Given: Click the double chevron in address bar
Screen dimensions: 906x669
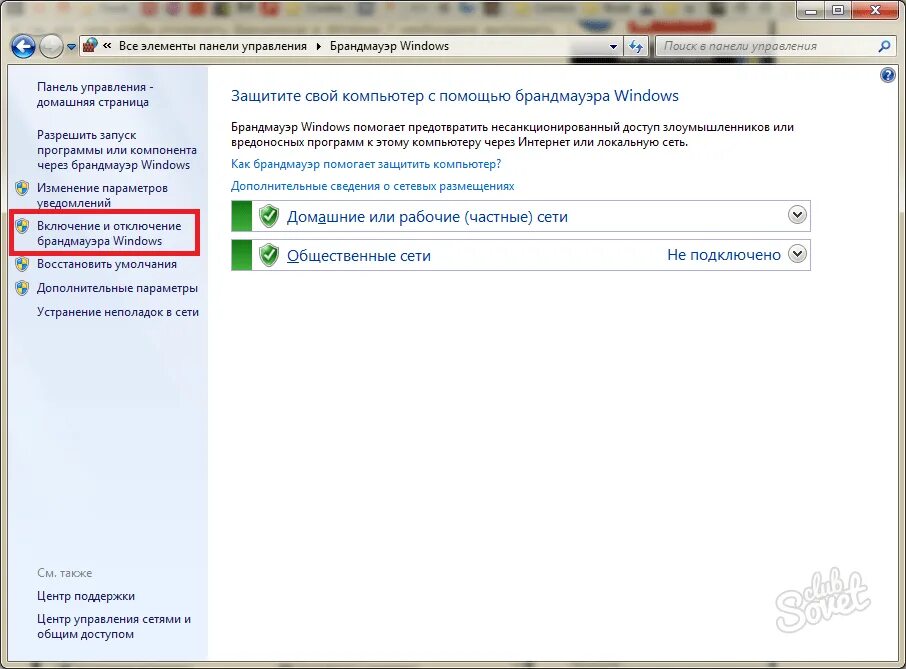Looking at the screenshot, I should pyautogui.click(x=107, y=46).
